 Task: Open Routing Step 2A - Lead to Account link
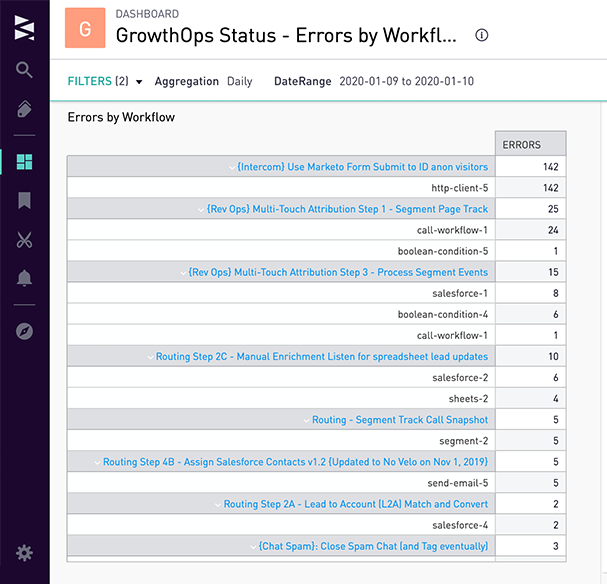coord(356,504)
